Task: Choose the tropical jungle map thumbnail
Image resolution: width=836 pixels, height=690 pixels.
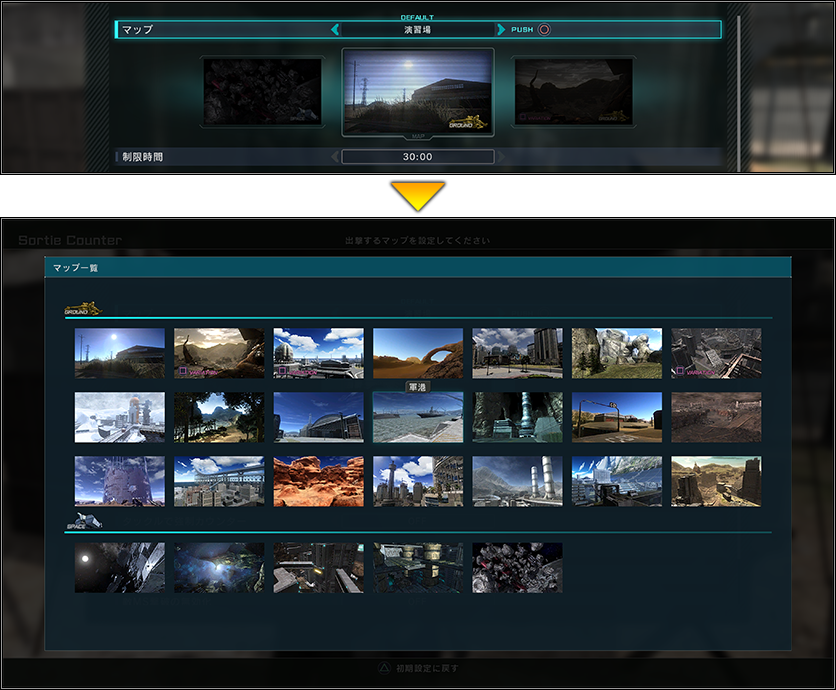Action: click(219, 417)
